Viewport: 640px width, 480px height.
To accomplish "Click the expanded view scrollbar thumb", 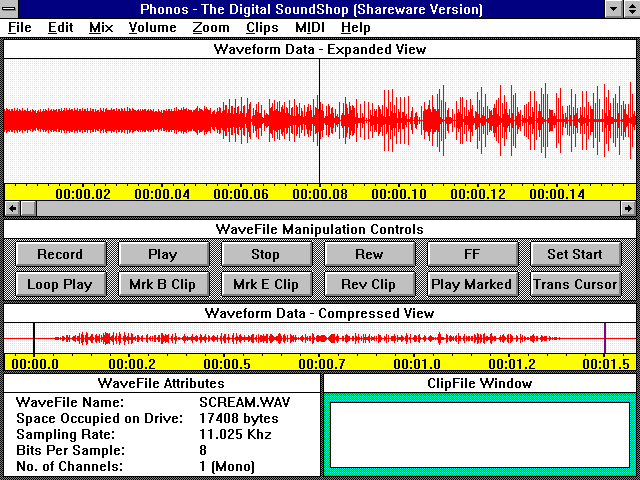I will click(28, 208).
